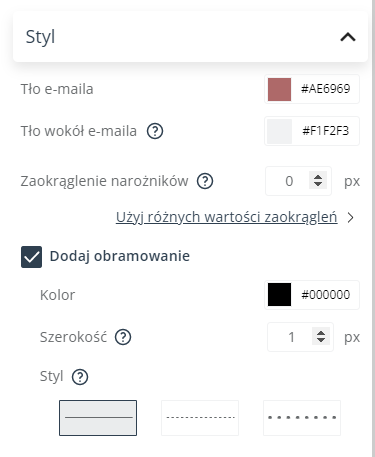Click the #F1F2F3 hex value field
375x457 pixels.
[x=326, y=131]
